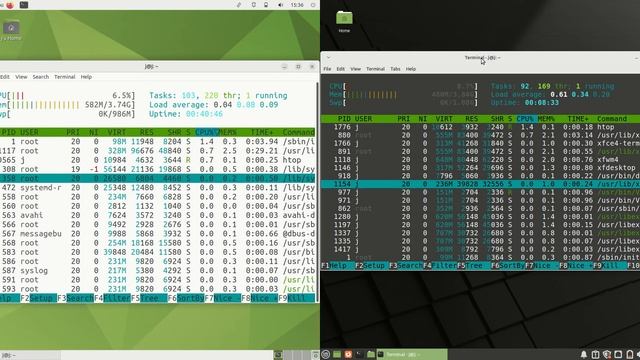Open Terminal menu in the left terminal
The image size is (640, 360).
click(x=64, y=77)
